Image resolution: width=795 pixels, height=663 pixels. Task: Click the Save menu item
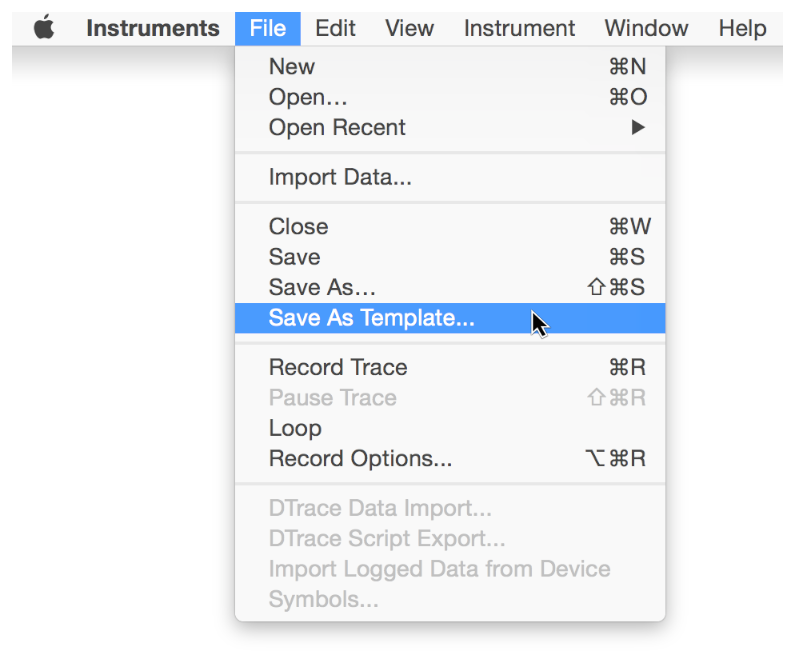[x=294, y=257]
